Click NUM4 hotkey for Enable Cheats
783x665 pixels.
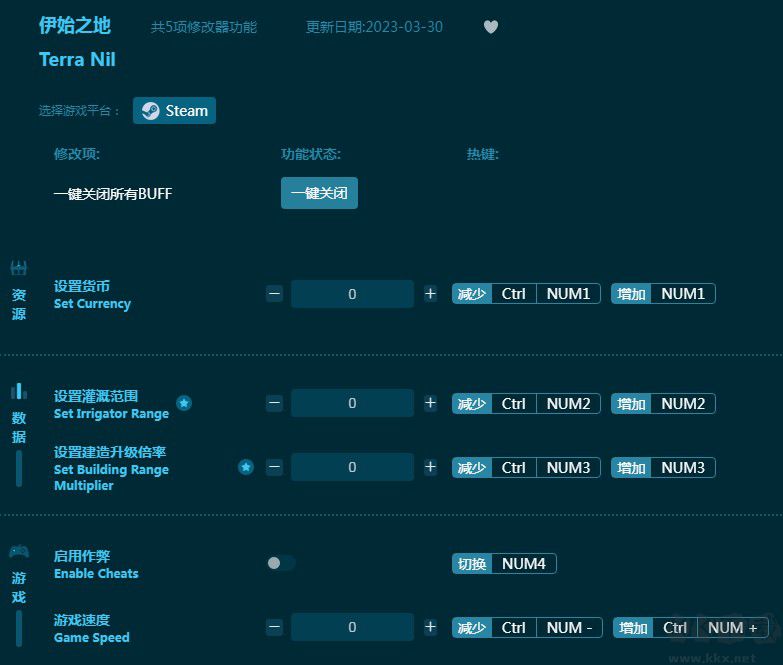click(524, 564)
